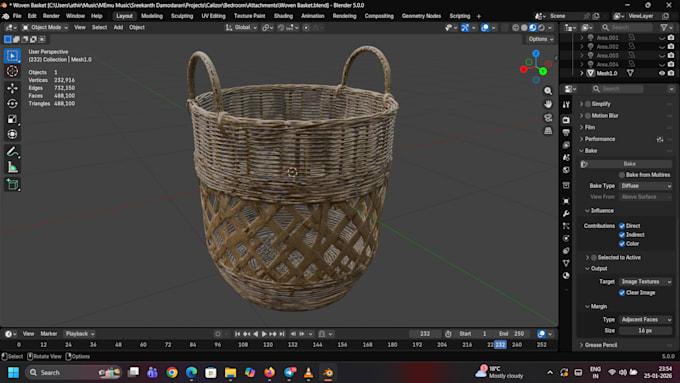This screenshot has height=383, width=680.
Task: Enable the Selected to Active checkbox
Action: tap(594, 258)
